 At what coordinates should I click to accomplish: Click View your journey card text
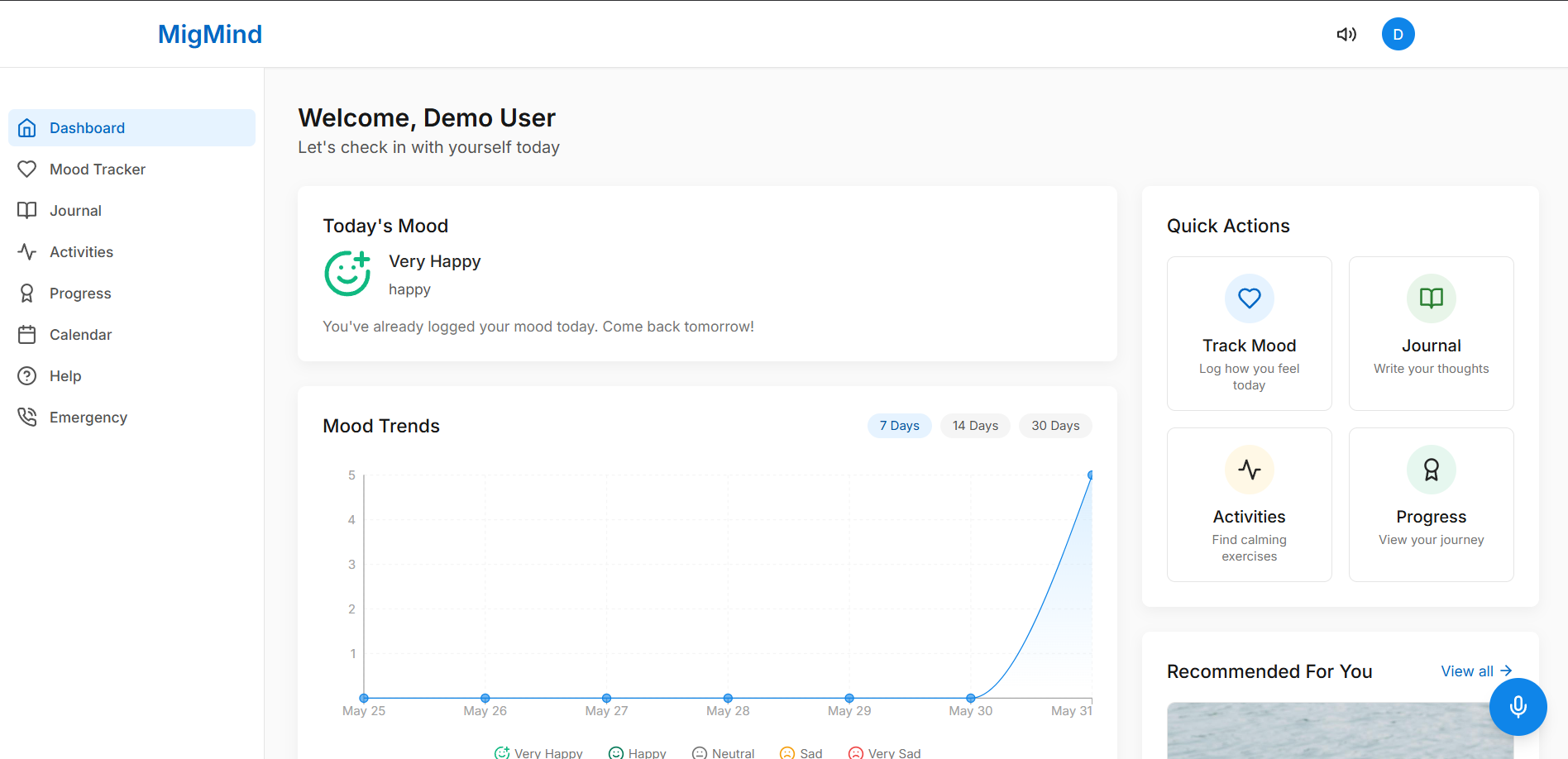1432,540
